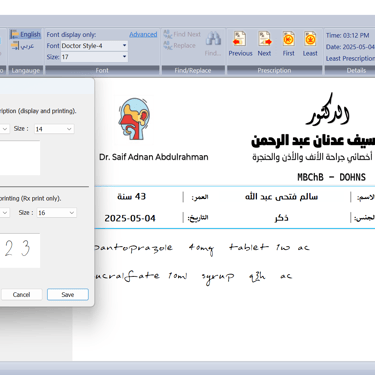Click the Arabic flag icon
This screenshot has height=375, width=375.
pyautogui.click(x=15, y=46)
